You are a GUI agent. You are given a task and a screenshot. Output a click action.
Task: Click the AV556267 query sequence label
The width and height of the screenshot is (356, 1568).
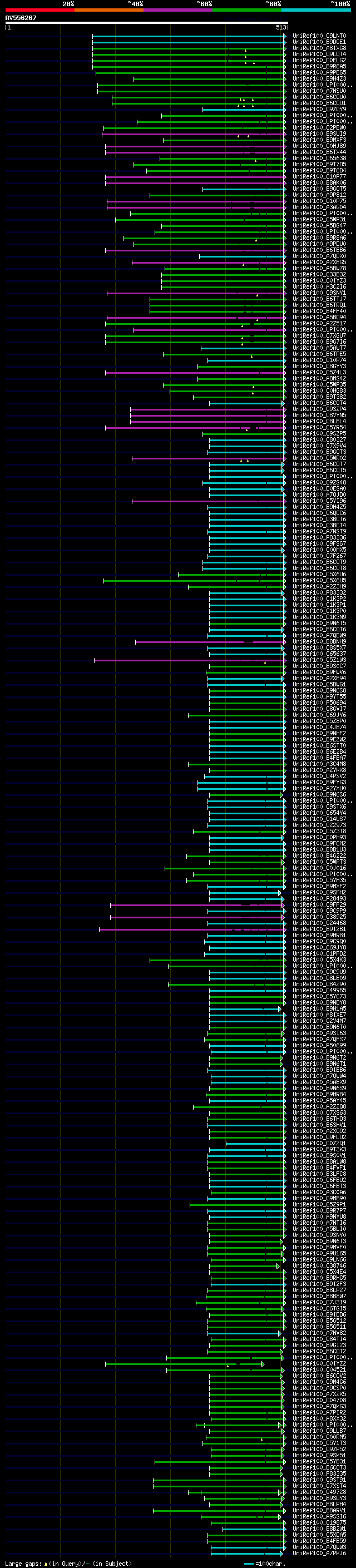[21, 18]
